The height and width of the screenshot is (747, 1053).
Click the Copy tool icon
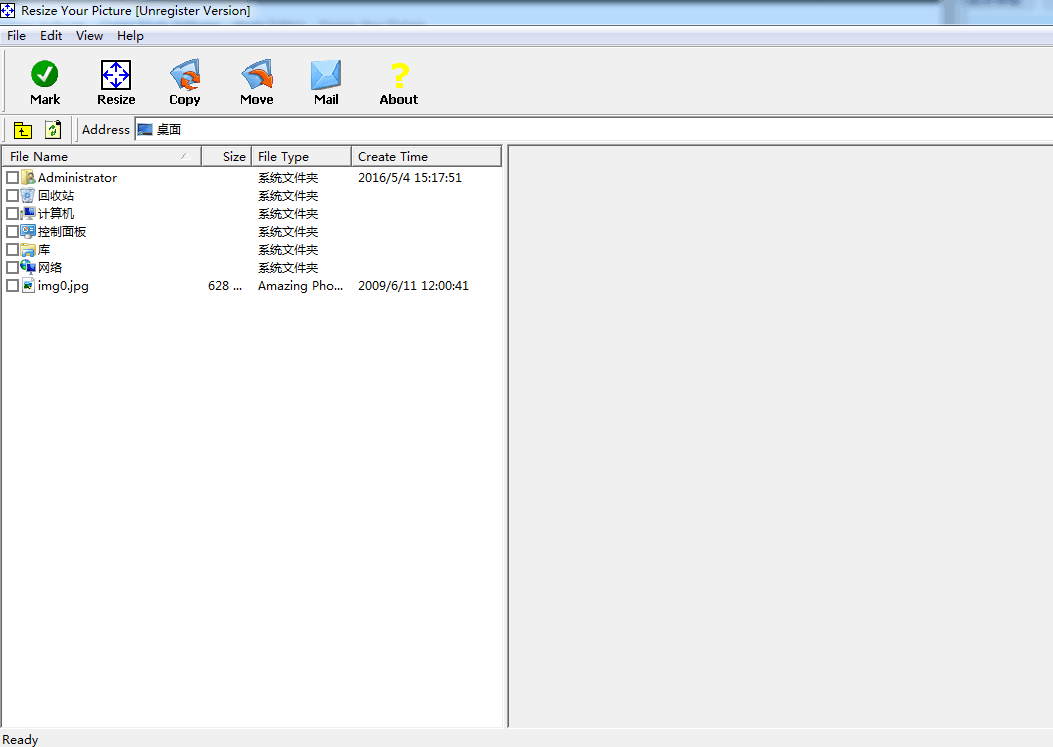[x=184, y=72]
